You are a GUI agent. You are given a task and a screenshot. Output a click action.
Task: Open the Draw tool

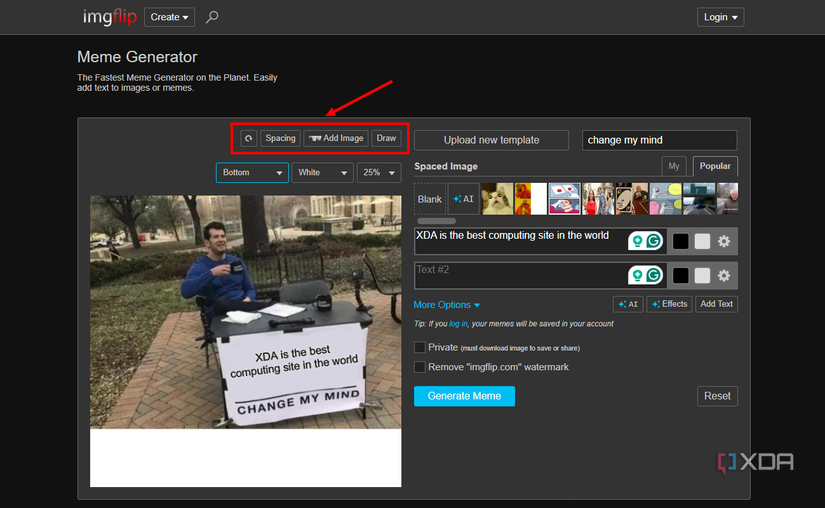click(386, 138)
